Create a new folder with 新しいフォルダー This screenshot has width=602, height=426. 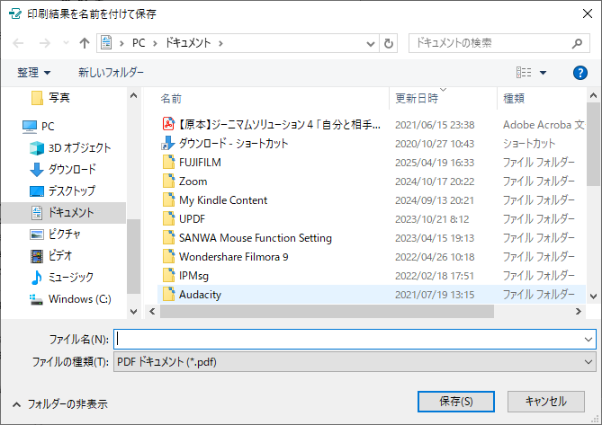pyautogui.click(x=111, y=72)
